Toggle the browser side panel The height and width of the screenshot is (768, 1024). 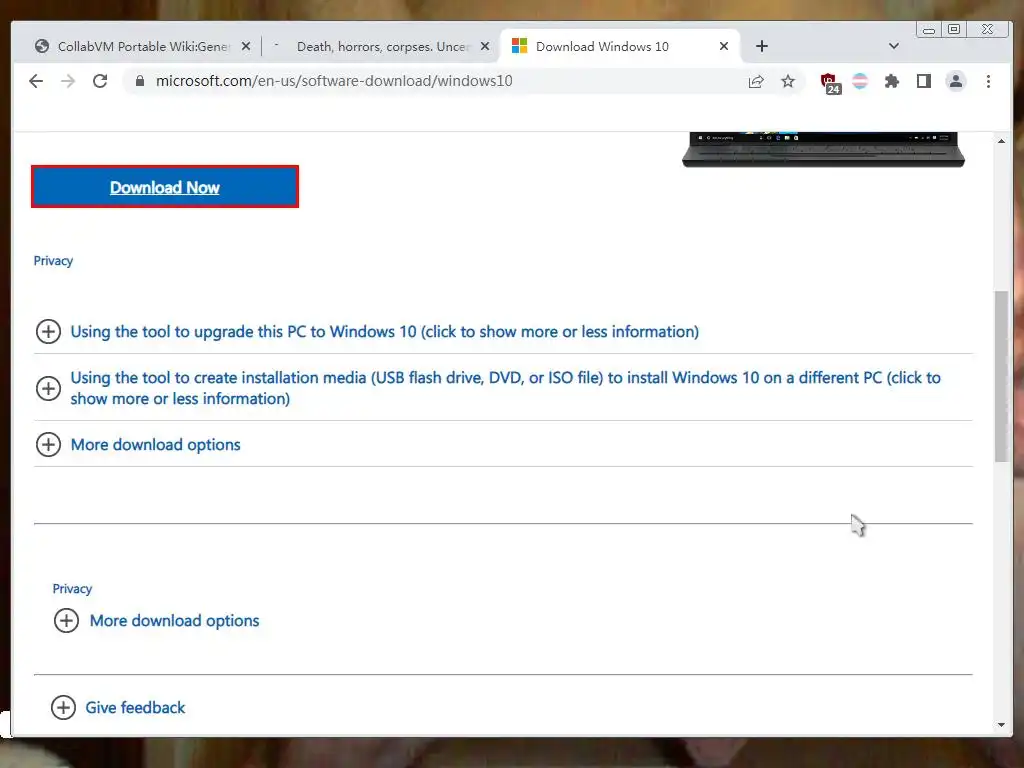click(923, 81)
